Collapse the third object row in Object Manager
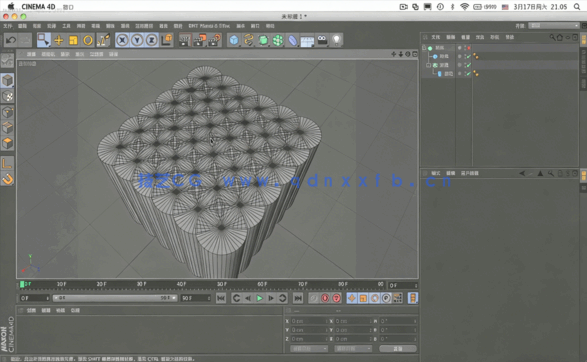This screenshot has height=362, width=587. click(429, 65)
